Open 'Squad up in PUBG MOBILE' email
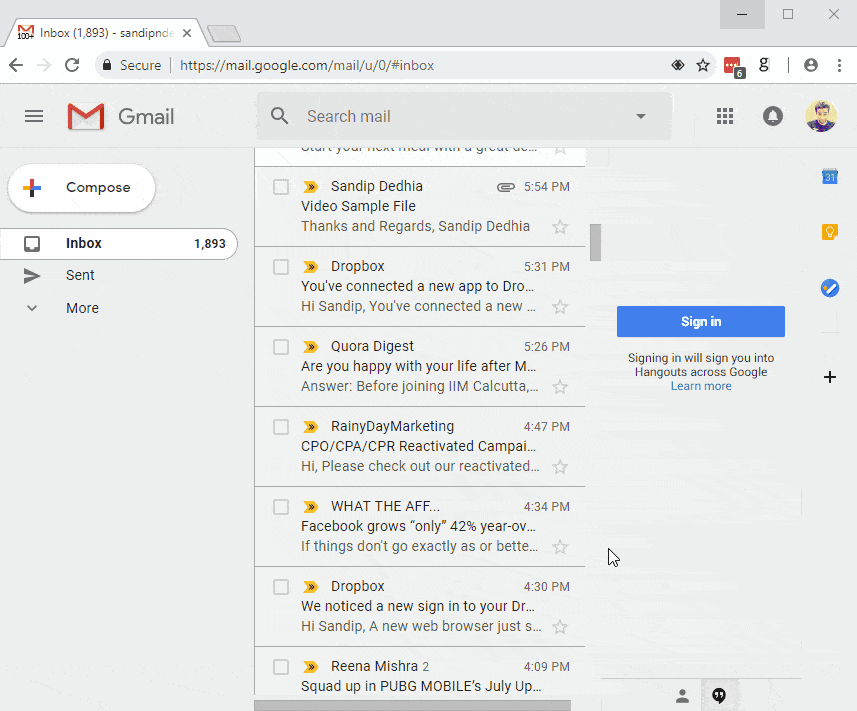 click(x=421, y=686)
